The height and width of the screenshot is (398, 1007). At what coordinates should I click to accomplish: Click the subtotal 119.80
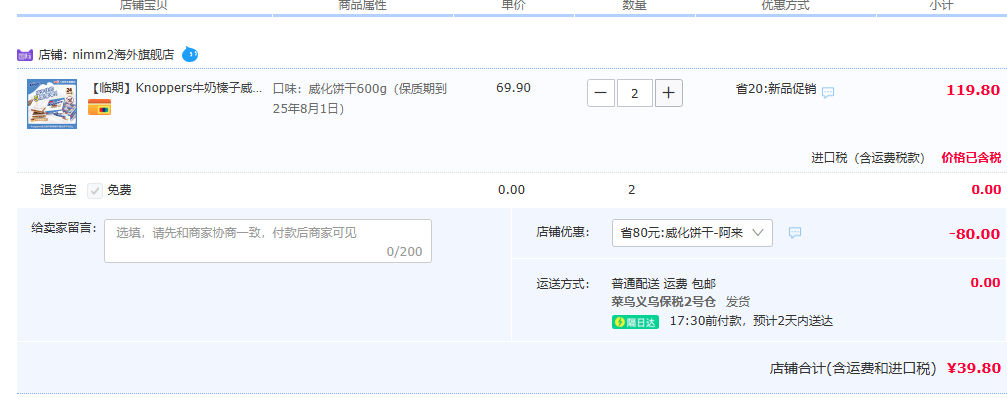tap(973, 90)
